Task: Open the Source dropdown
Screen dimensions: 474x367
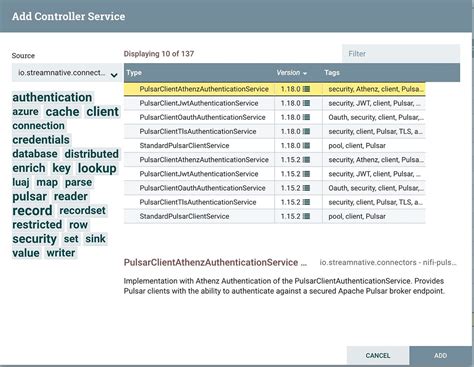Action: (x=67, y=73)
